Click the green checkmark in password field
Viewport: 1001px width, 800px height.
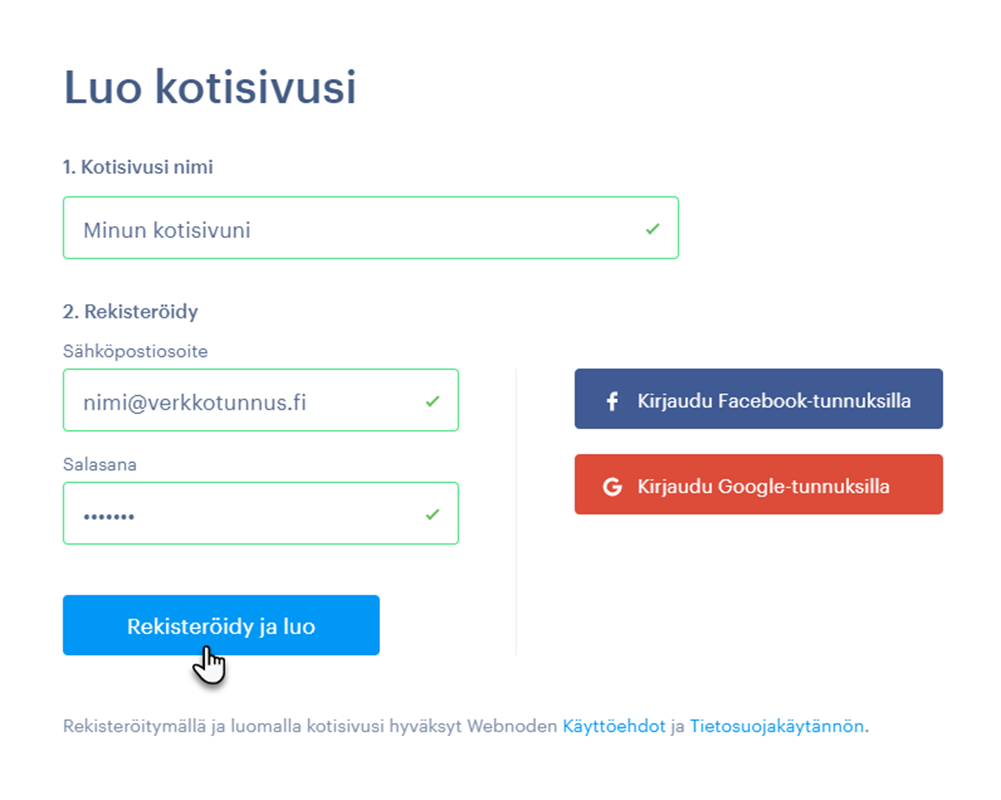(x=432, y=514)
